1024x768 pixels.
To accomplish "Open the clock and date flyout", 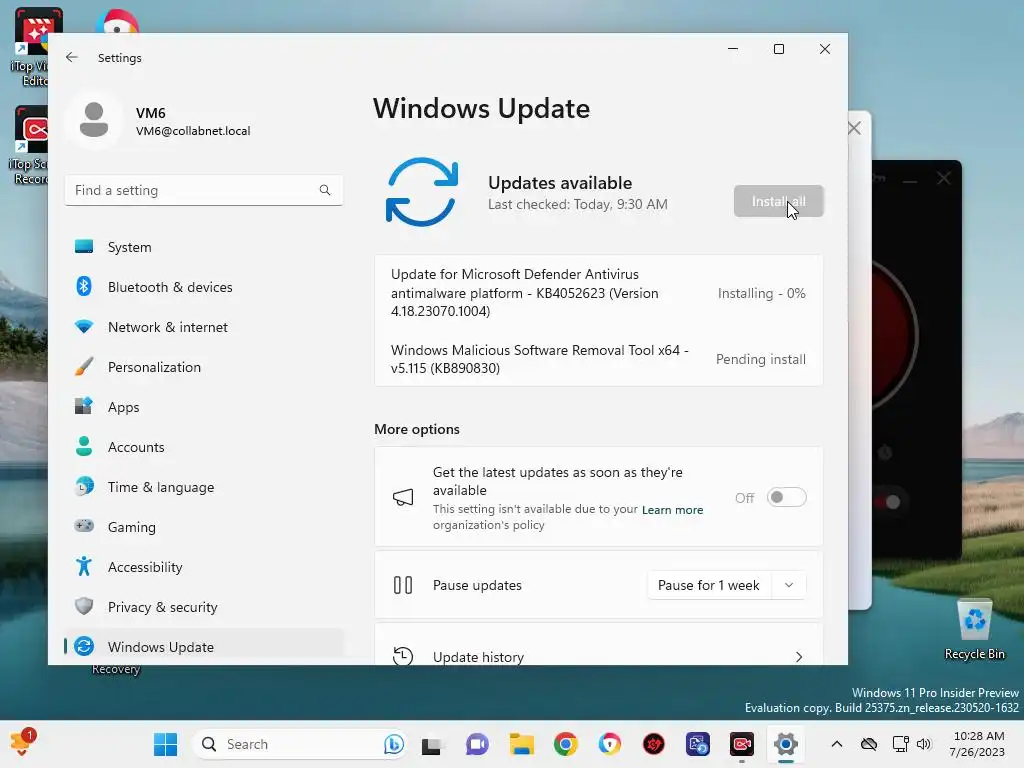I will 978,744.
